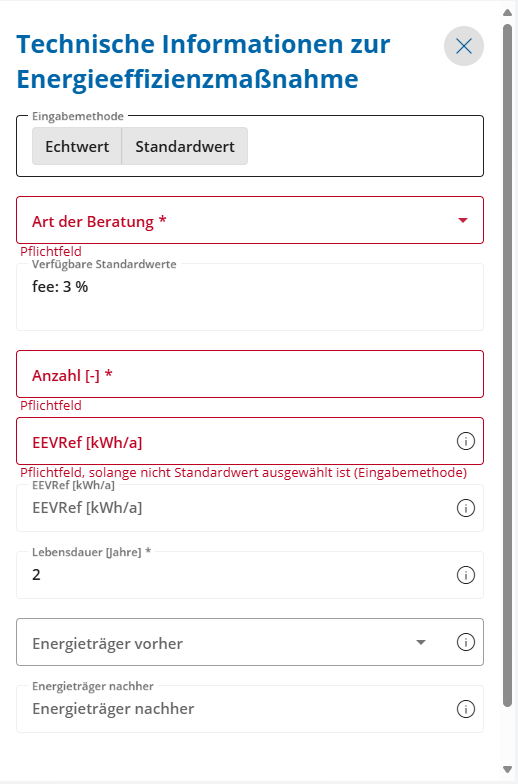Select the Echtwert input method
Viewport: 518px width, 784px height.
coord(77,146)
